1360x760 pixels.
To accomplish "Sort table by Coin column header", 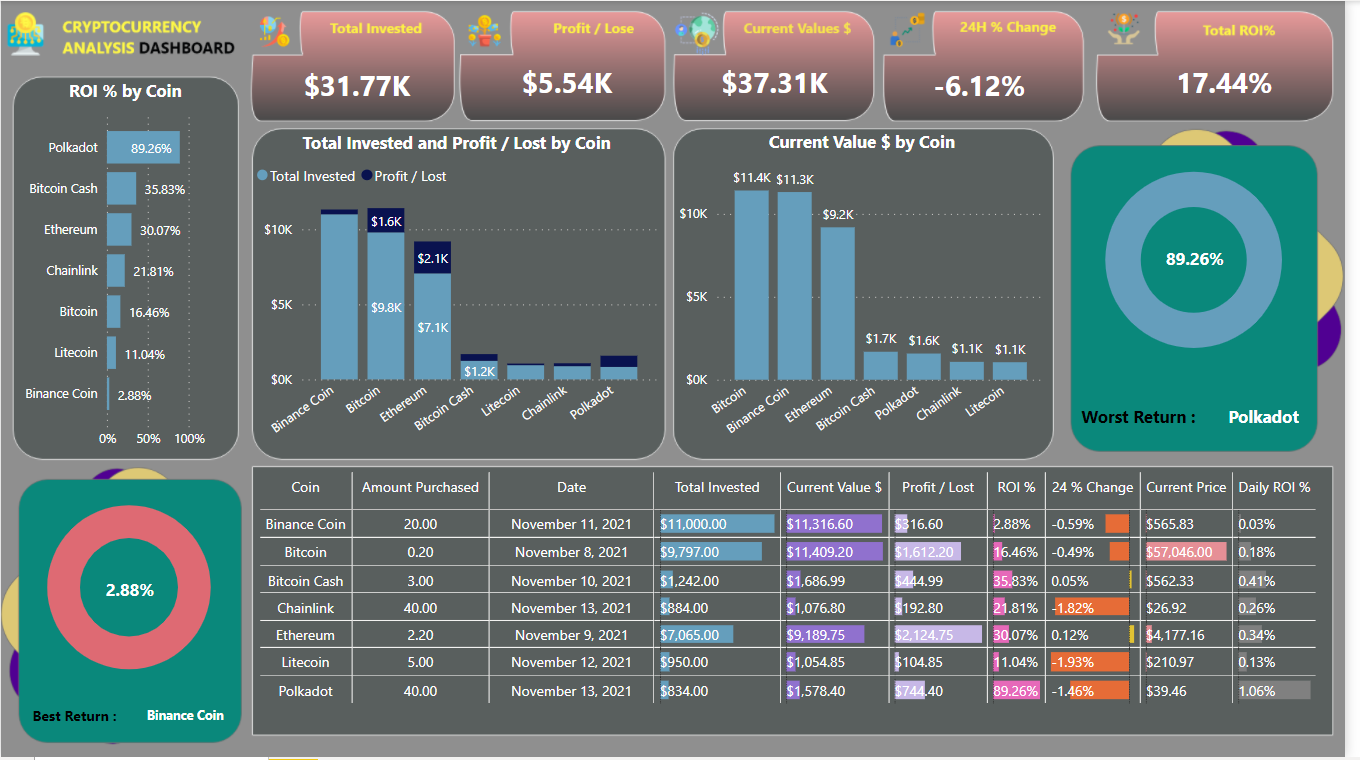I will coord(305,487).
